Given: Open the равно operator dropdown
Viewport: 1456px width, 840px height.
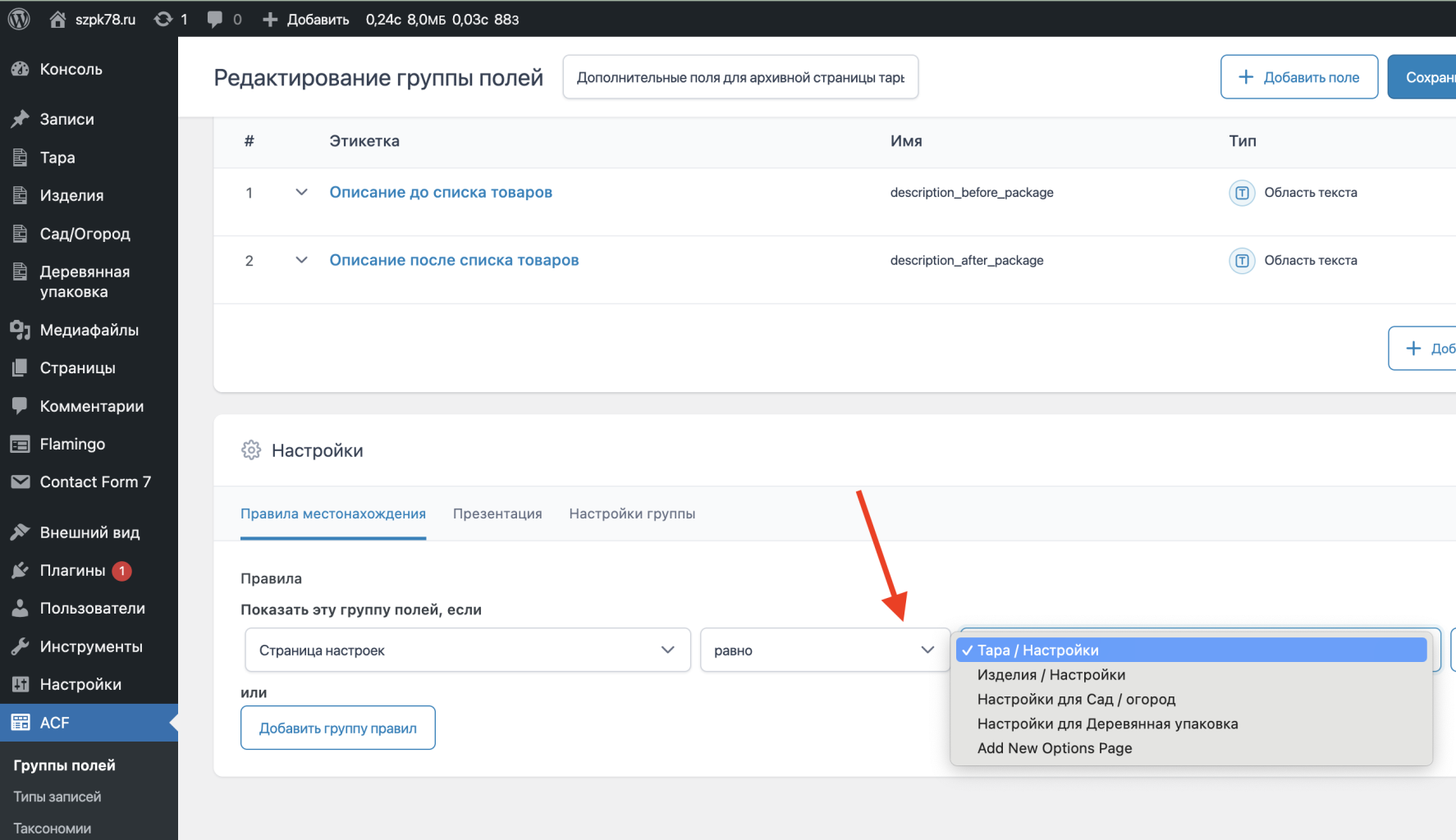Looking at the screenshot, I should (824, 650).
